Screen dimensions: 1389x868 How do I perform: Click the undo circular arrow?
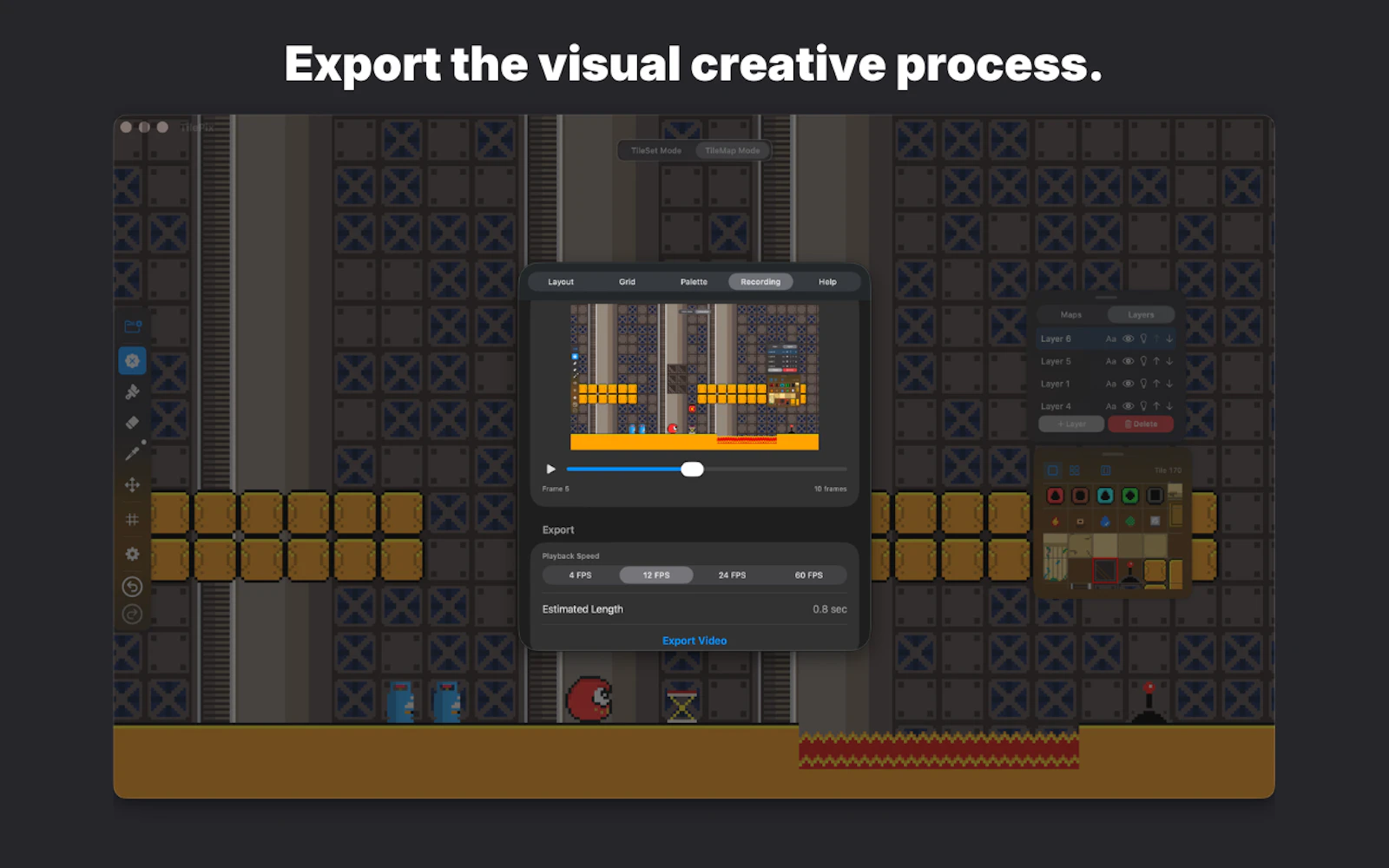[132, 587]
